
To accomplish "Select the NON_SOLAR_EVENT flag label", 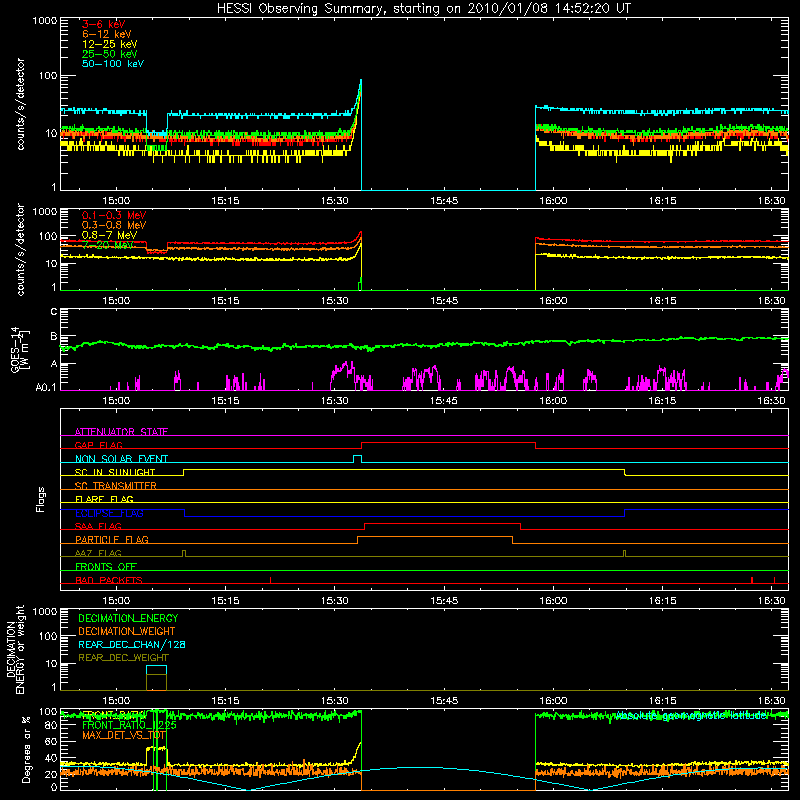I will tap(121, 459).
